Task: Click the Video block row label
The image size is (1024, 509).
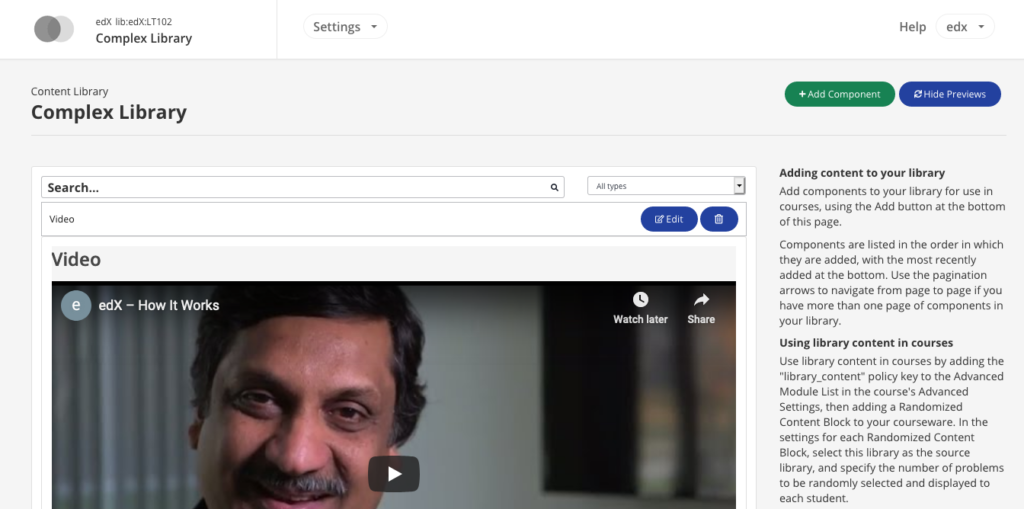Action: (x=62, y=219)
